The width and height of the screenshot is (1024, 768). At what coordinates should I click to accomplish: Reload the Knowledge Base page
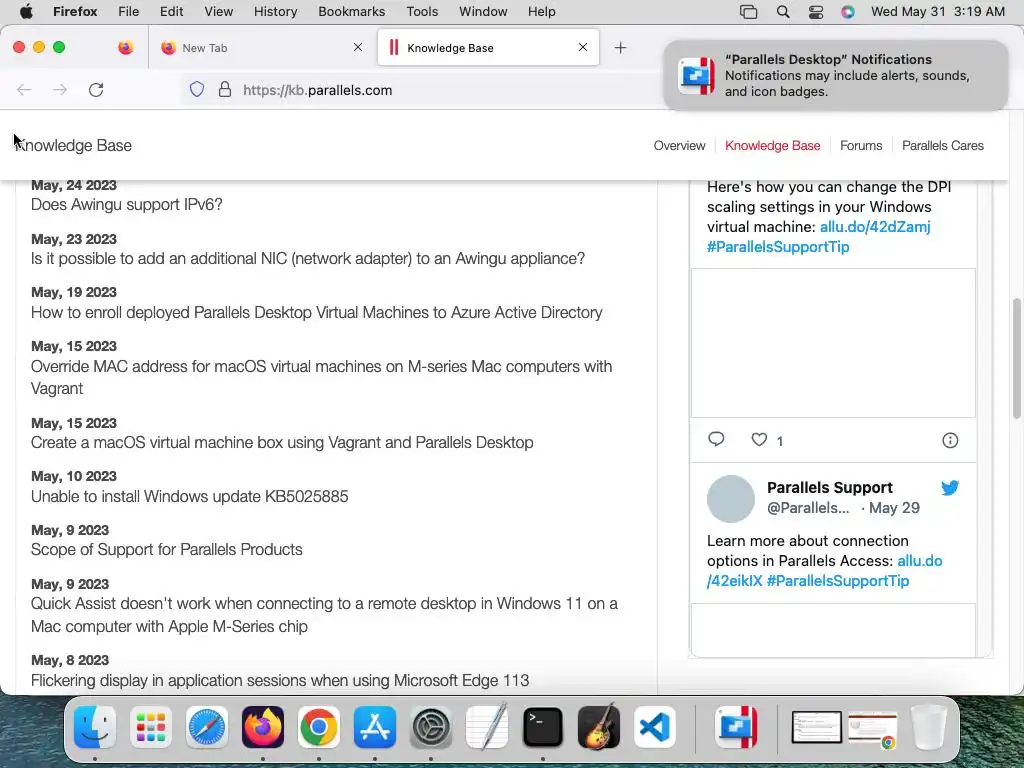pyautogui.click(x=96, y=90)
